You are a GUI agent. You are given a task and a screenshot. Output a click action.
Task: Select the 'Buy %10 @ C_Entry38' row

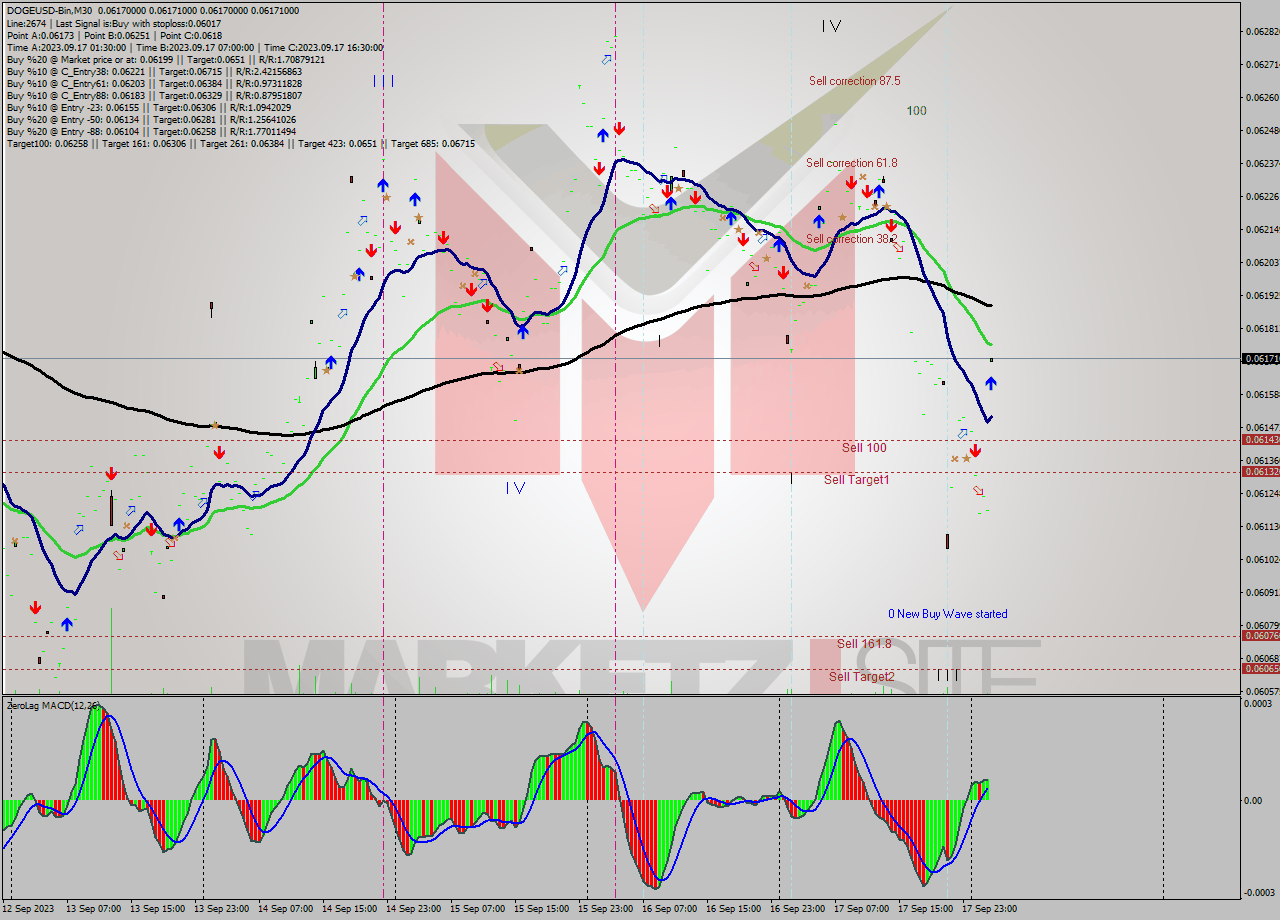(152, 71)
